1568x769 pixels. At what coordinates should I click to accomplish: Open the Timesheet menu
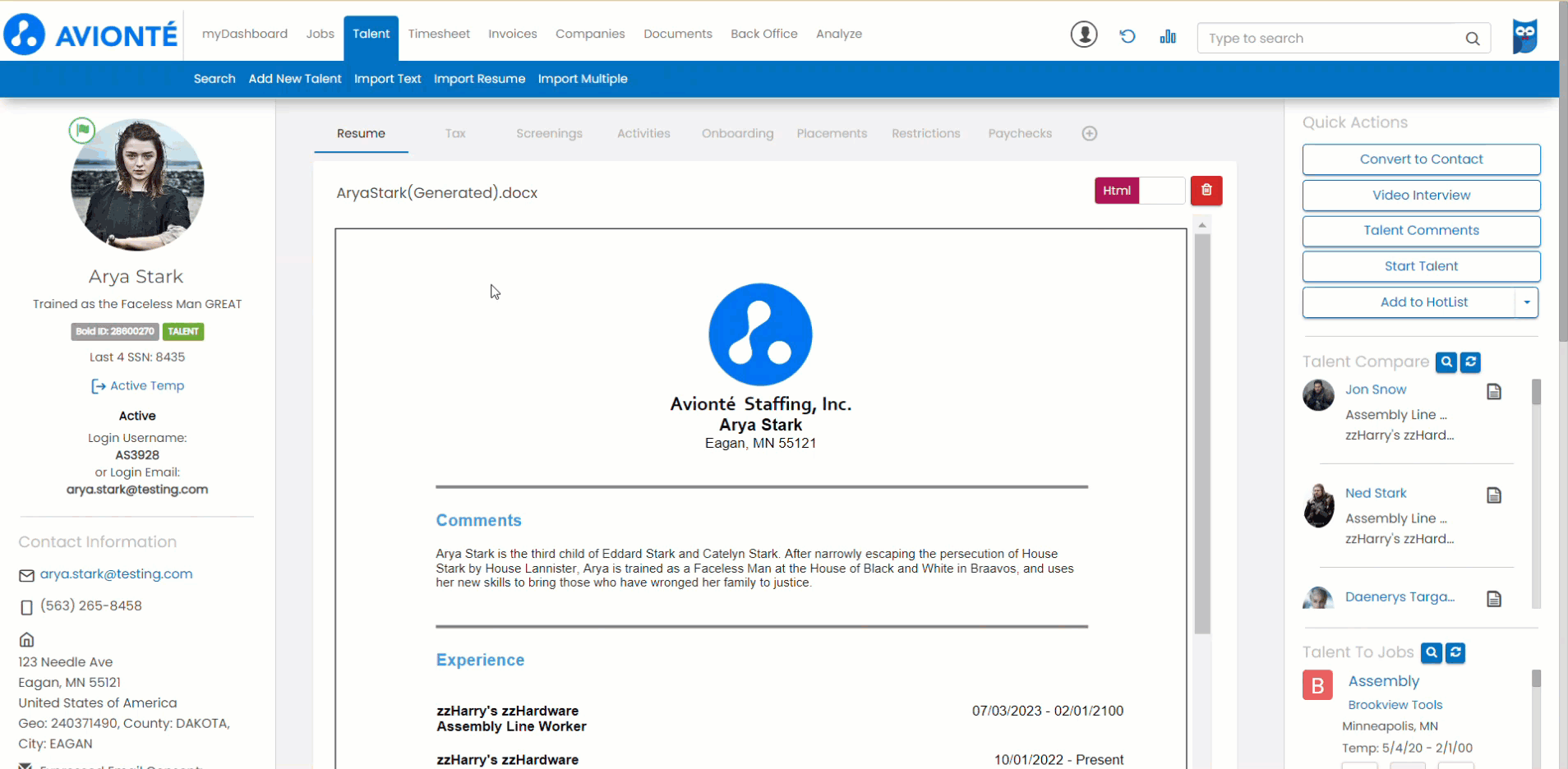[439, 34]
